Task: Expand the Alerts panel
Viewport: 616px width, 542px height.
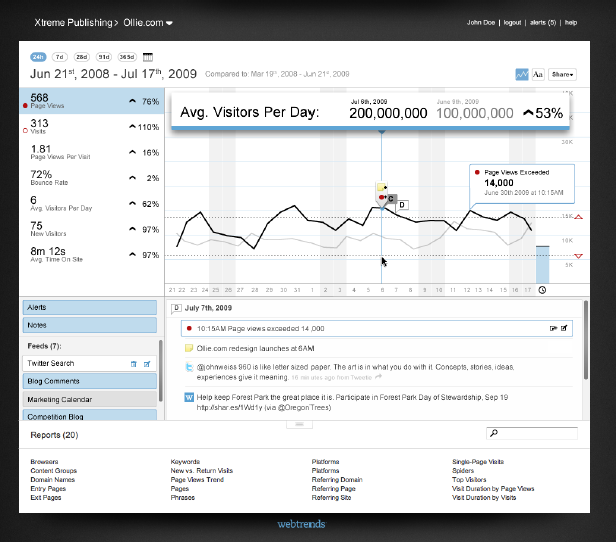Action: click(90, 308)
